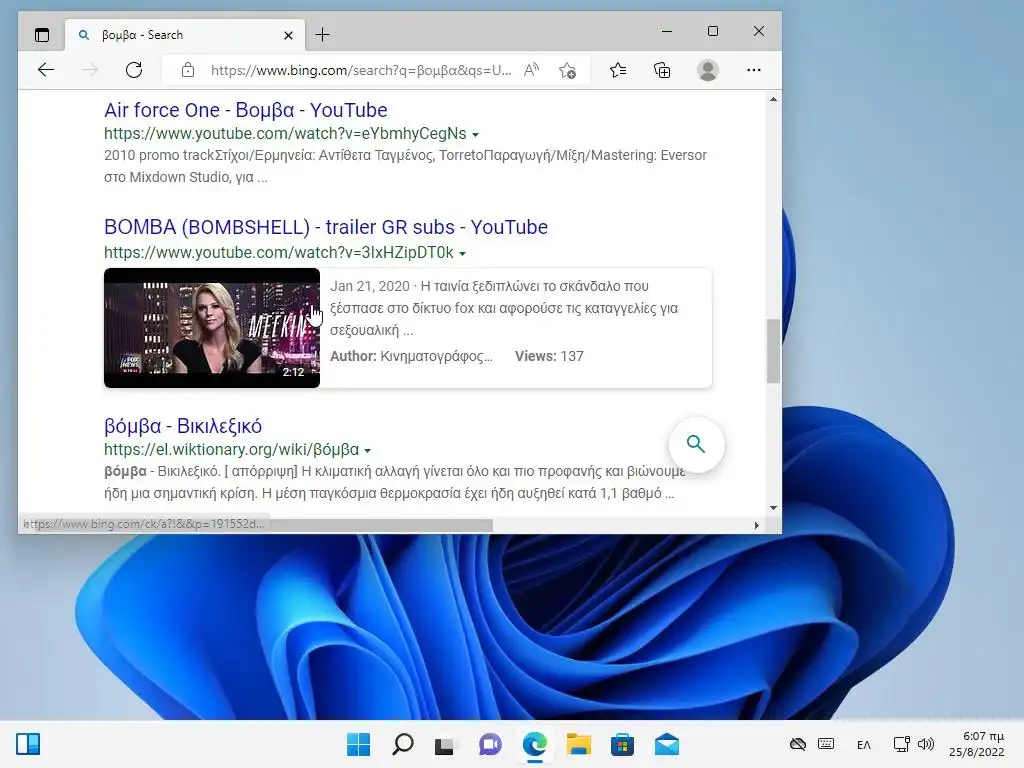Screen dimensions: 1024x768
Task: Open the touch keyboard tray icon
Action: click(826, 744)
